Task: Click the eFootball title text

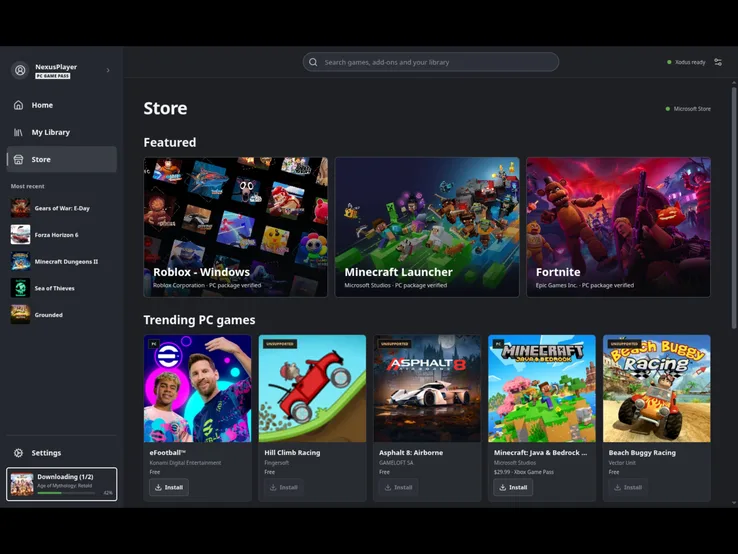Action: pyautogui.click(x=168, y=452)
